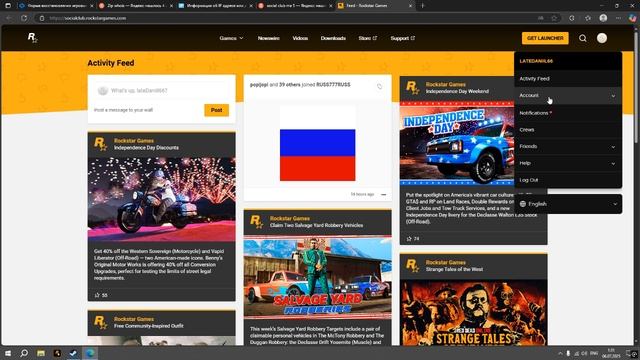Switch to the first browser tab
The image size is (640, 360).
pos(56,6)
